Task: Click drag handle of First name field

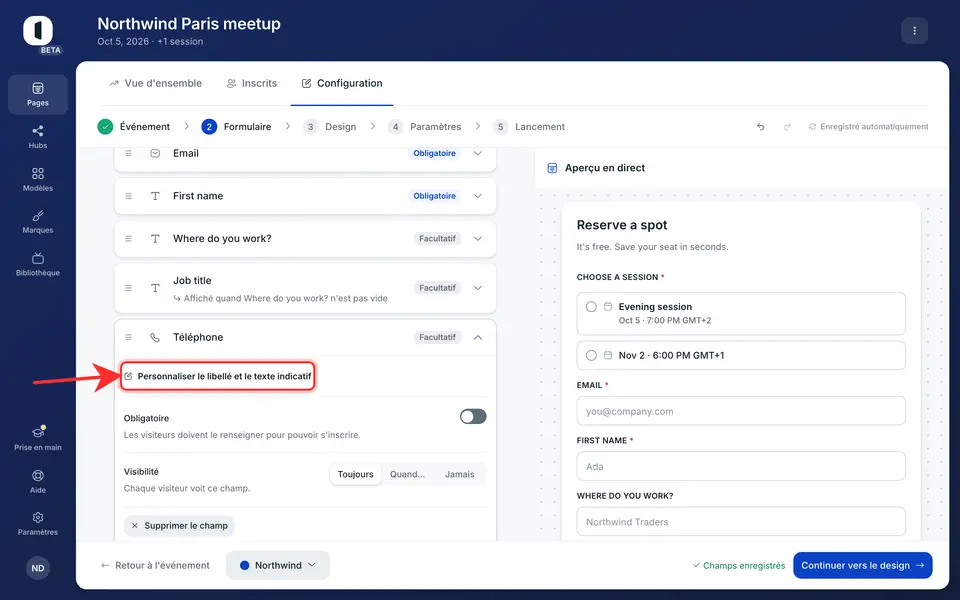Action: 129,196
